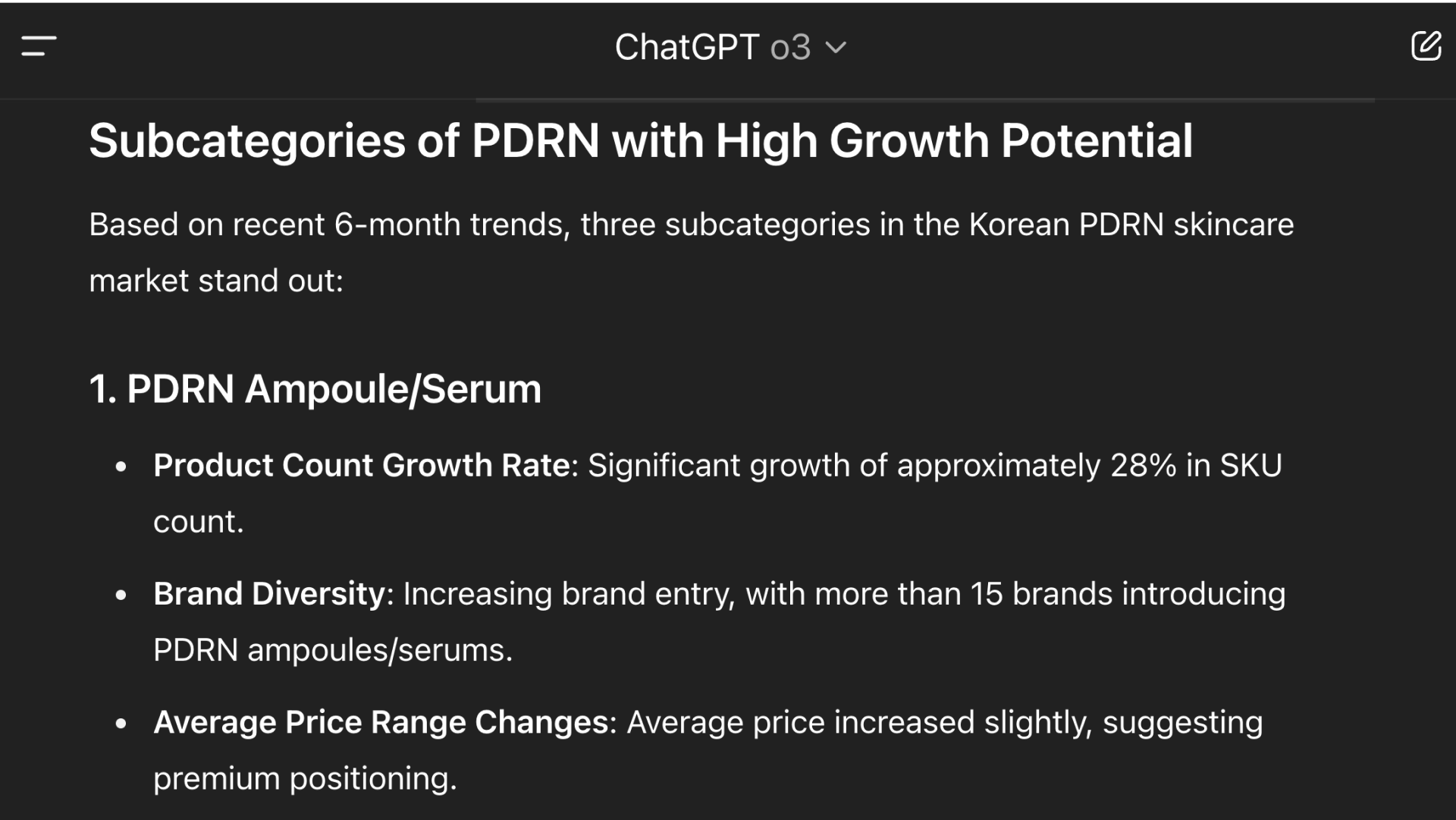Open the o3 model label
Image resolution: width=1456 pixels, height=820 pixels.
(790, 48)
